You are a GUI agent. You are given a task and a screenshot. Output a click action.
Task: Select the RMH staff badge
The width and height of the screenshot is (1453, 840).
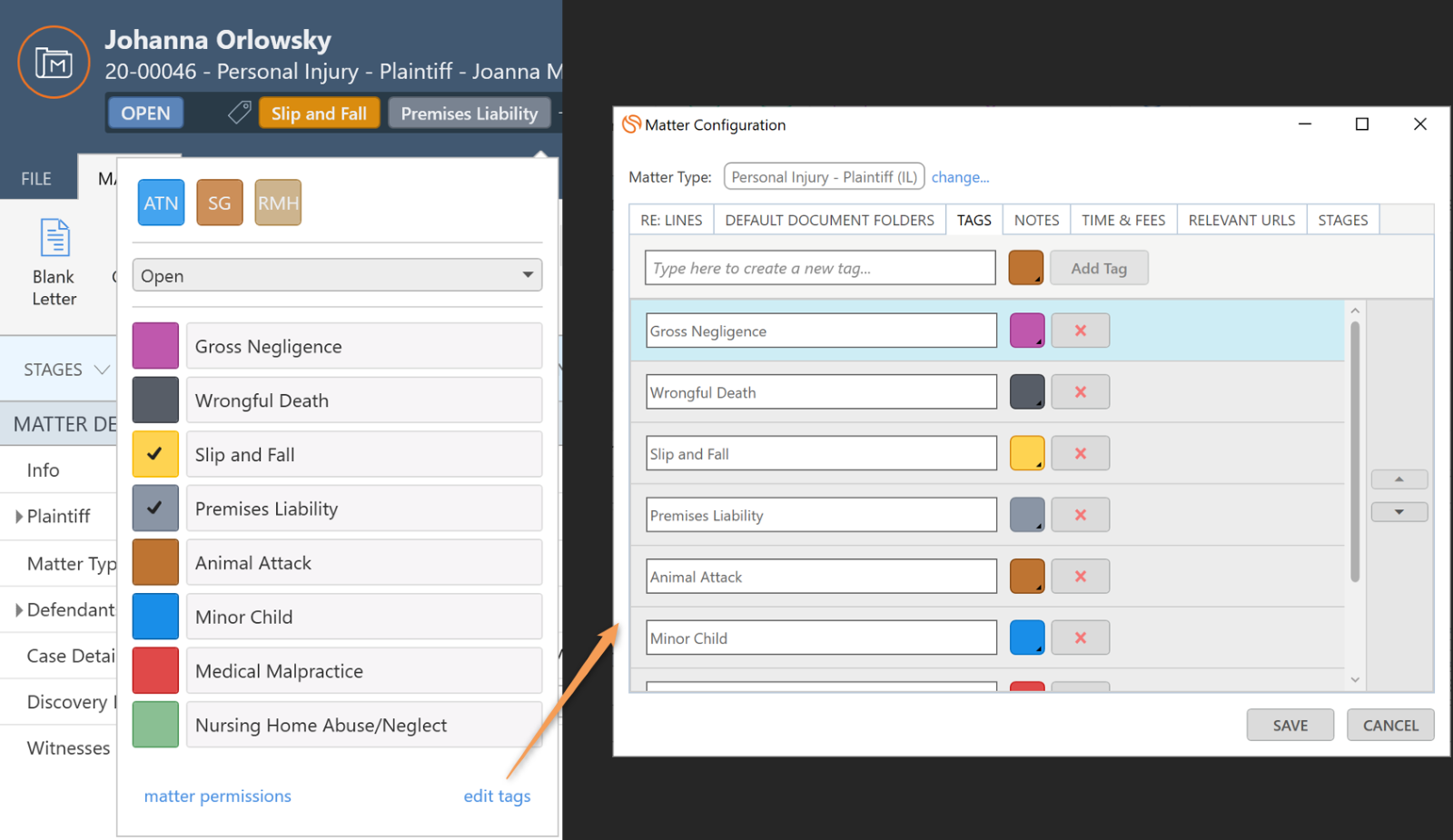[278, 203]
